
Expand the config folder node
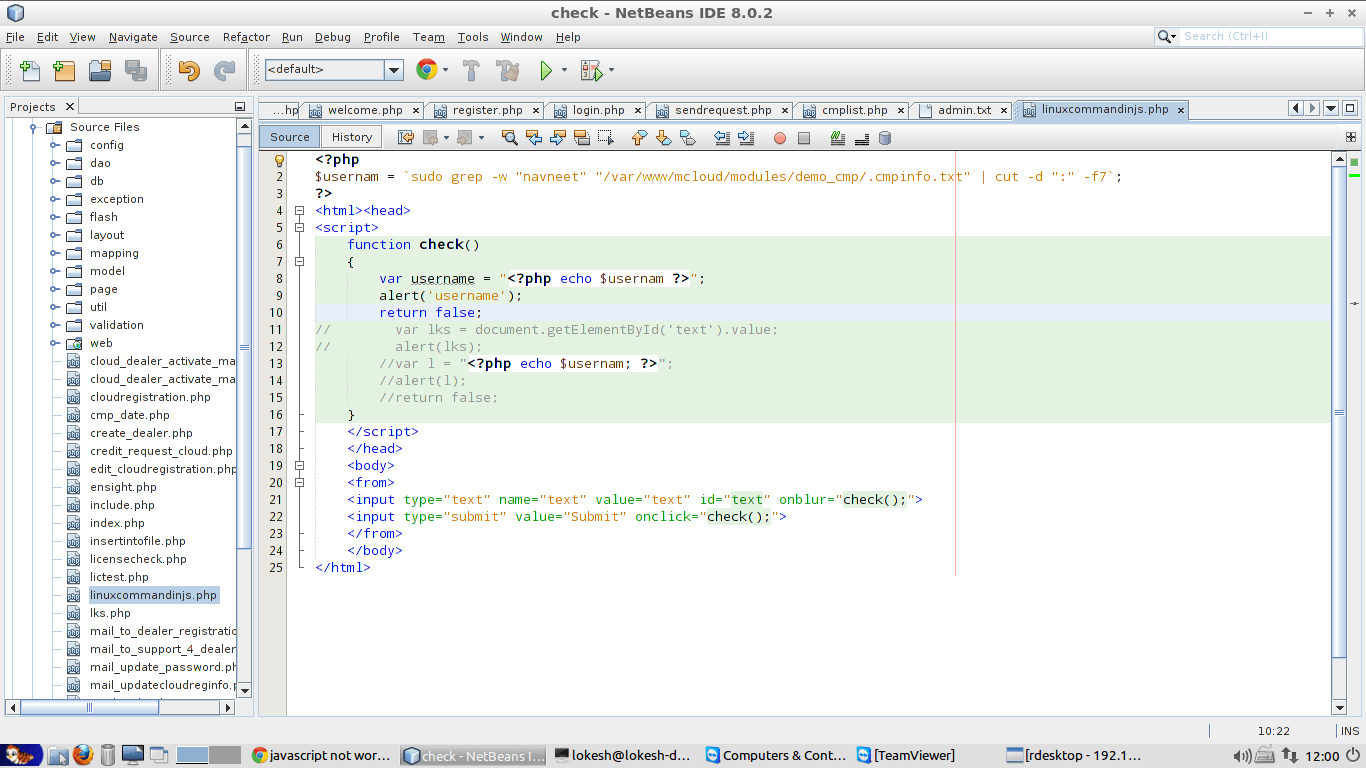pos(54,145)
